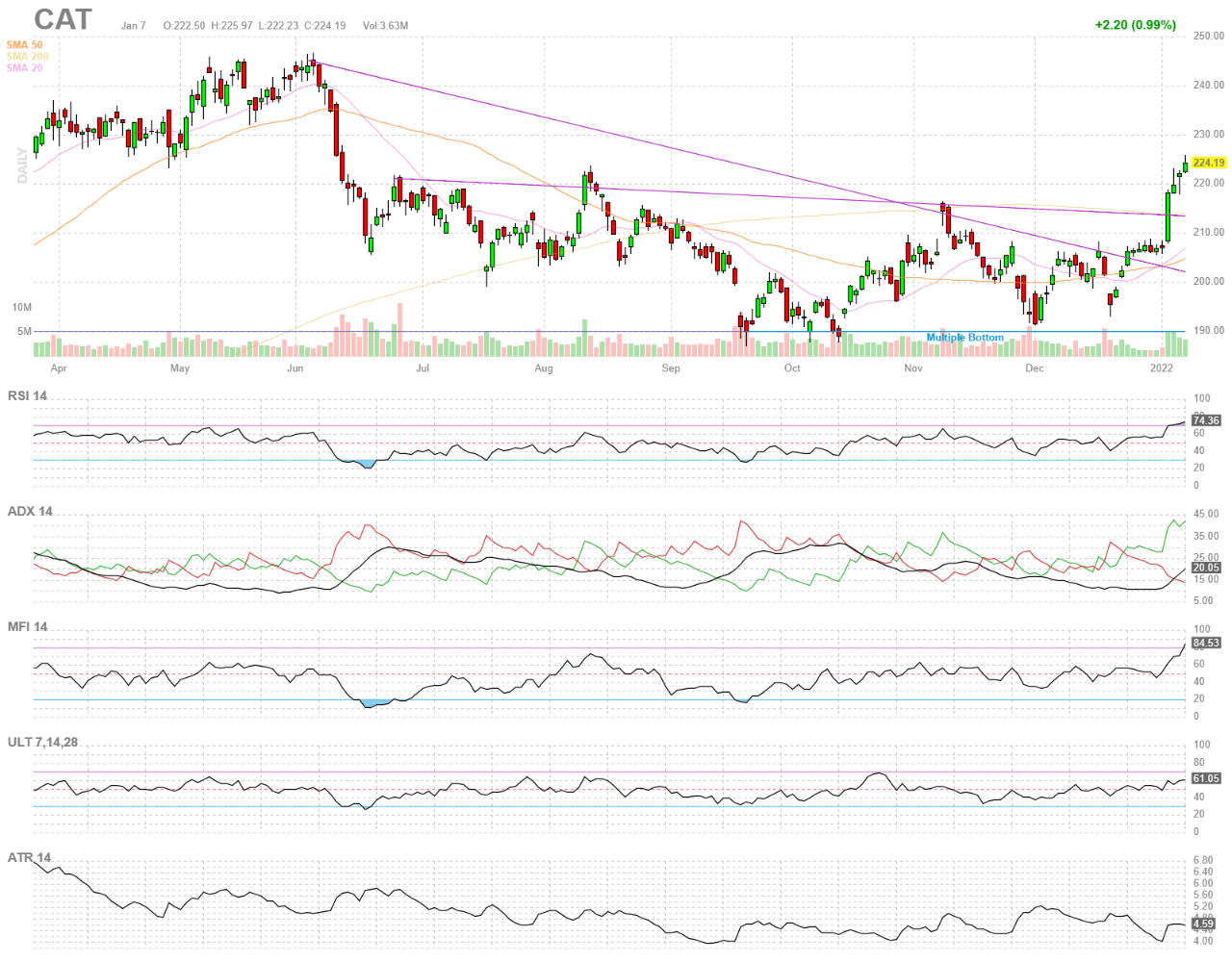Click the RSI 14 indicator title
This screenshot has width=1232, height=962.
27,395
